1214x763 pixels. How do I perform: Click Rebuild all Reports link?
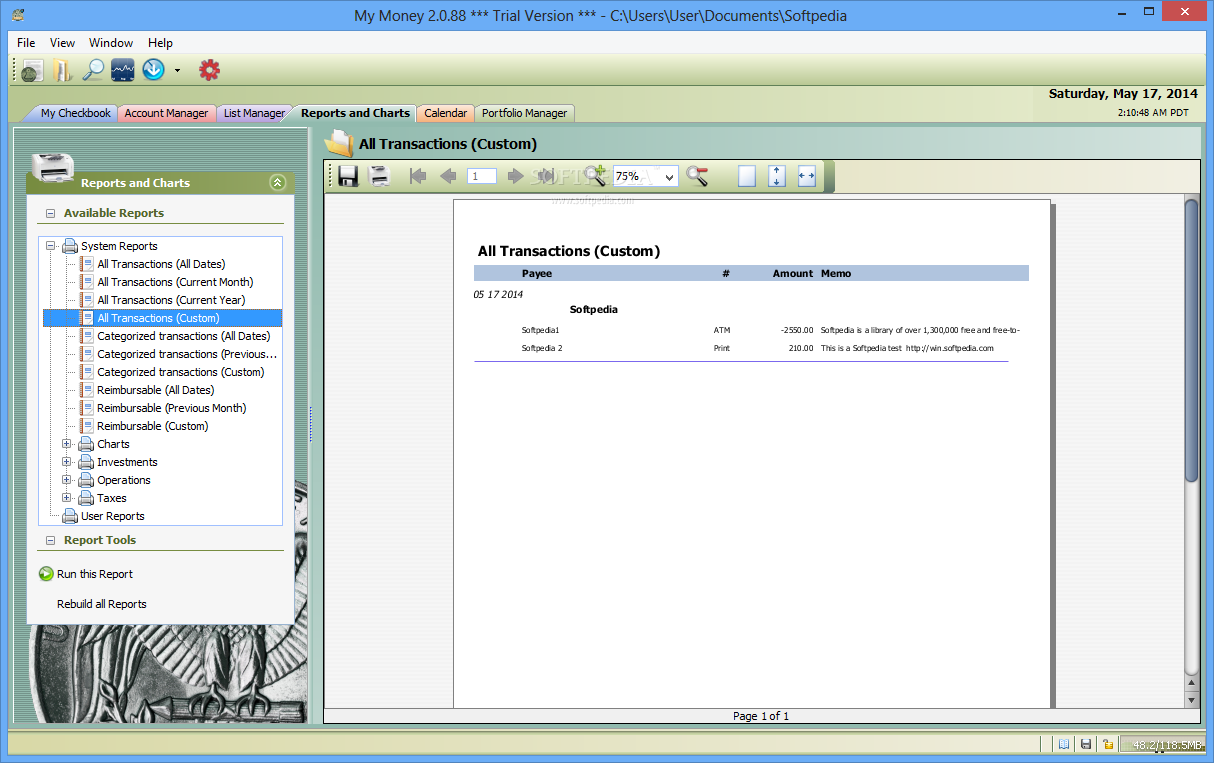(102, 604)
